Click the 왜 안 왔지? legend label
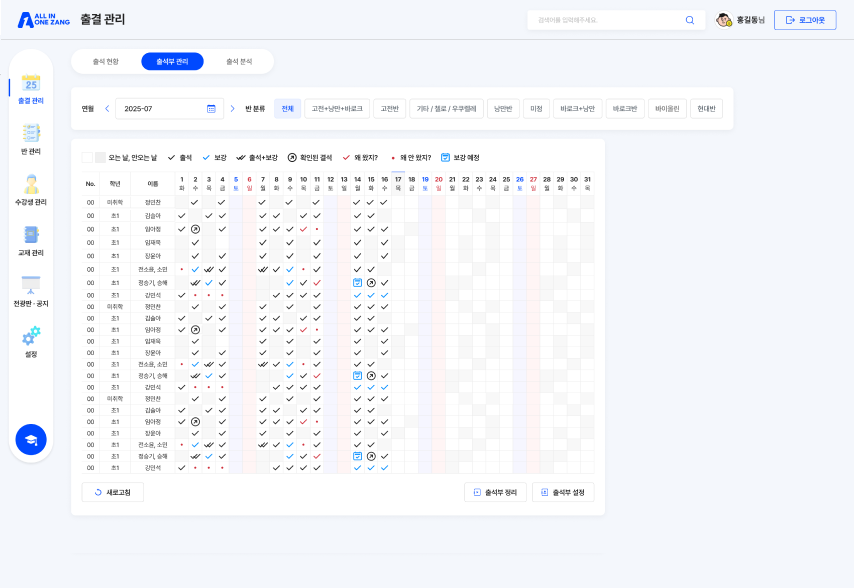 click(416, 158)
